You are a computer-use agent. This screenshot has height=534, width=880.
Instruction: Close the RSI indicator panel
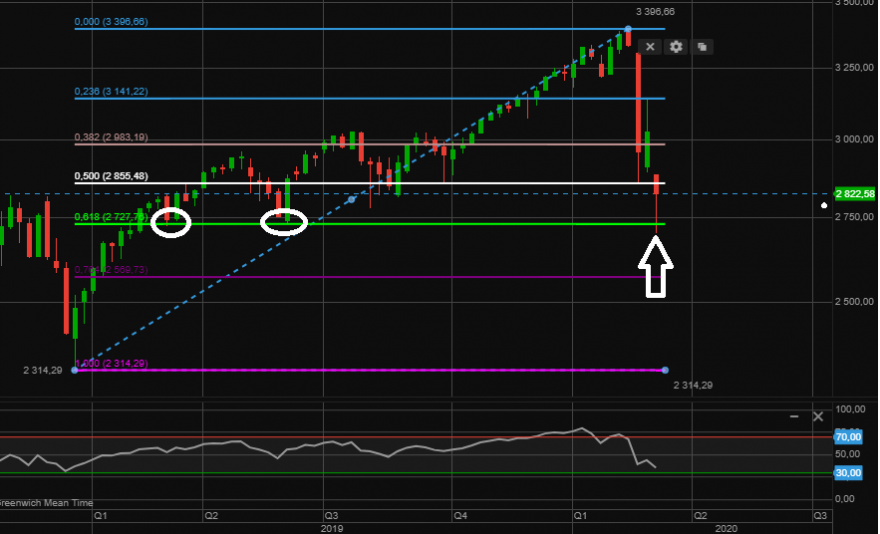tap(818, 417)
